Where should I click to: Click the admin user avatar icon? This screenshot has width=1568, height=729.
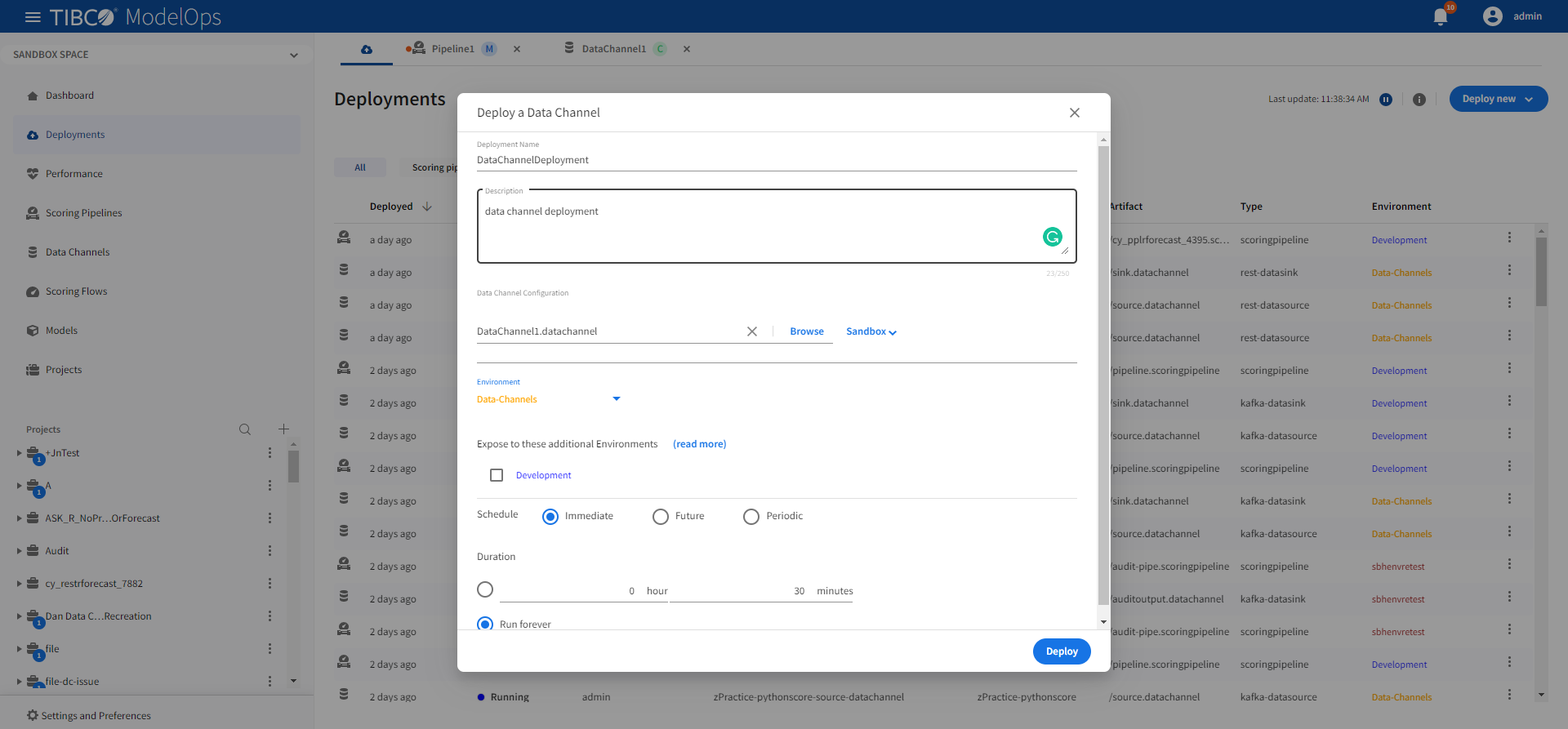[x=1492, y=16]
